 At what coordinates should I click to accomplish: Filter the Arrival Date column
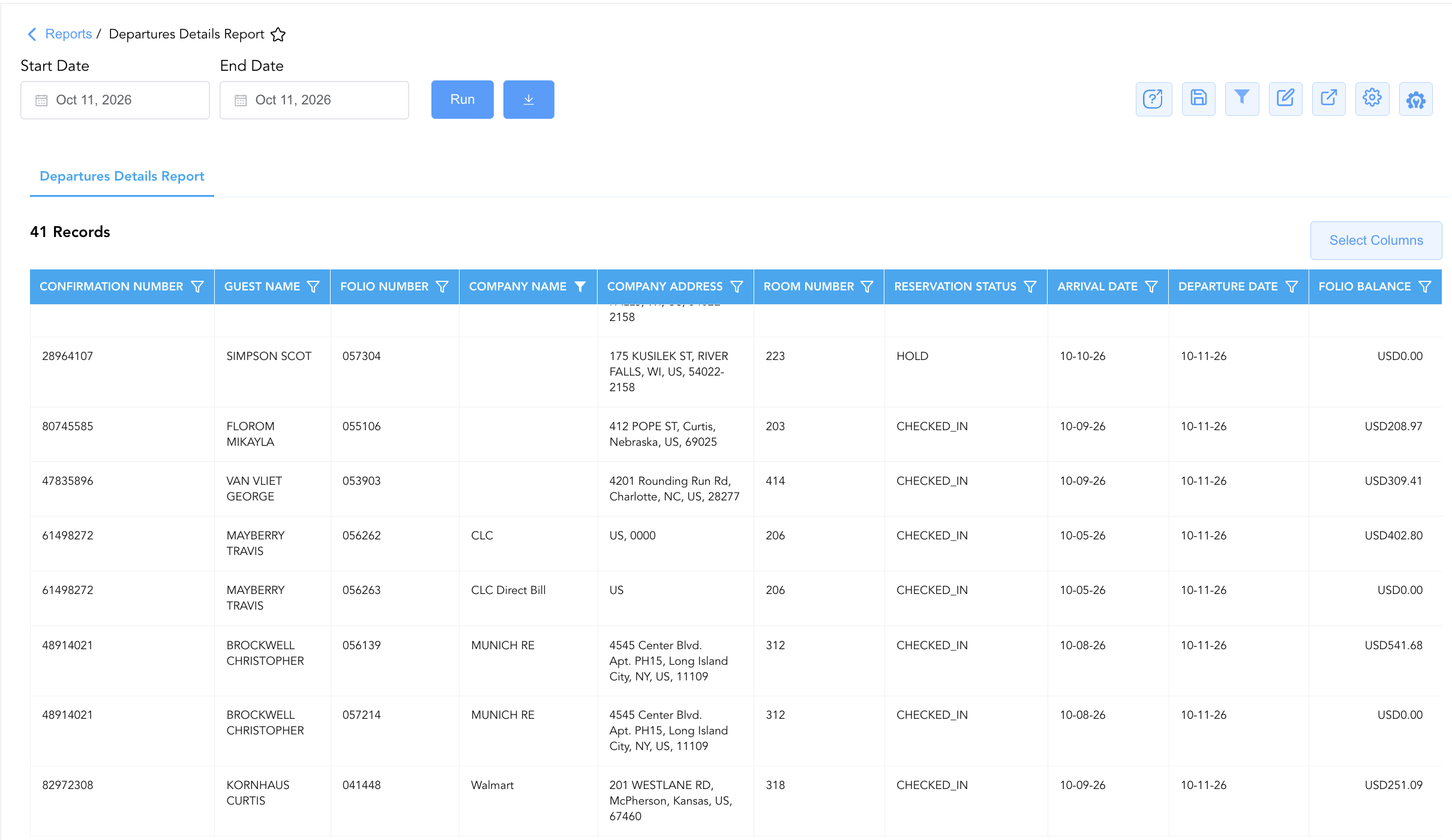coord(1151,287)
